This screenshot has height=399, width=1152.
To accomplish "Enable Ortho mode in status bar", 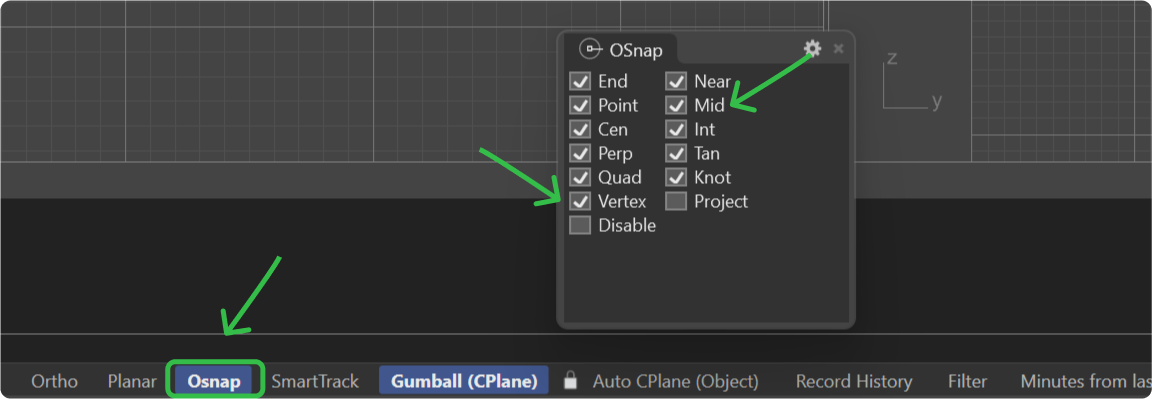I will 54,381.
